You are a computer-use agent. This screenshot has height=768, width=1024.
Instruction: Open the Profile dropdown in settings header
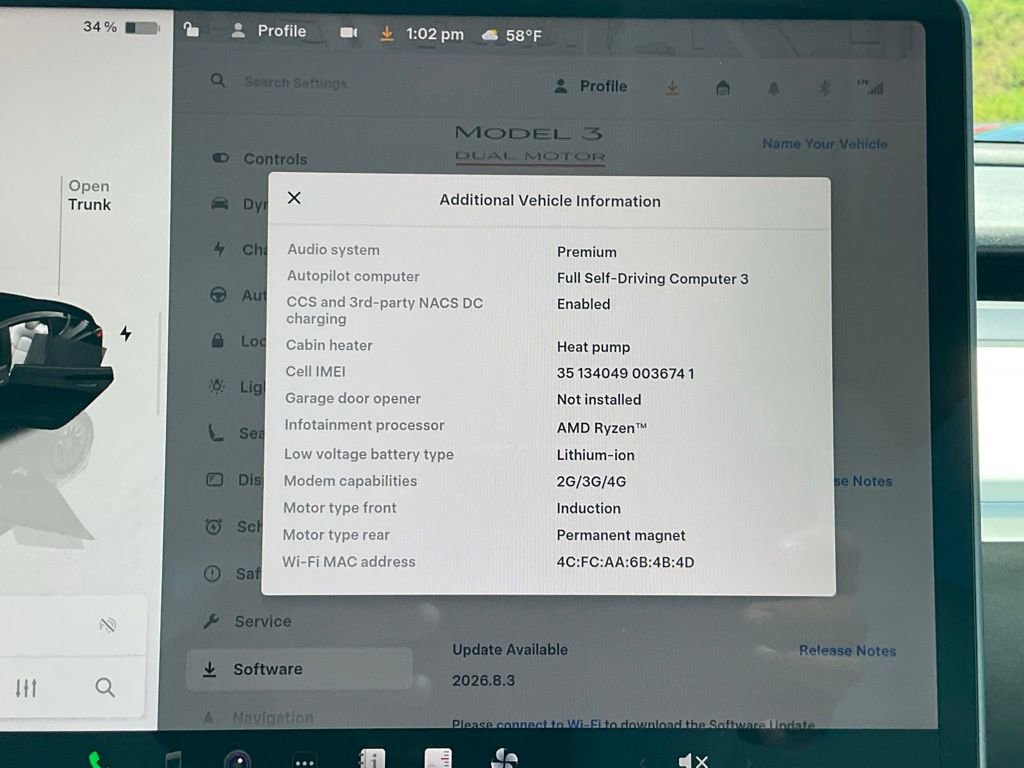[x=591, y=87]
